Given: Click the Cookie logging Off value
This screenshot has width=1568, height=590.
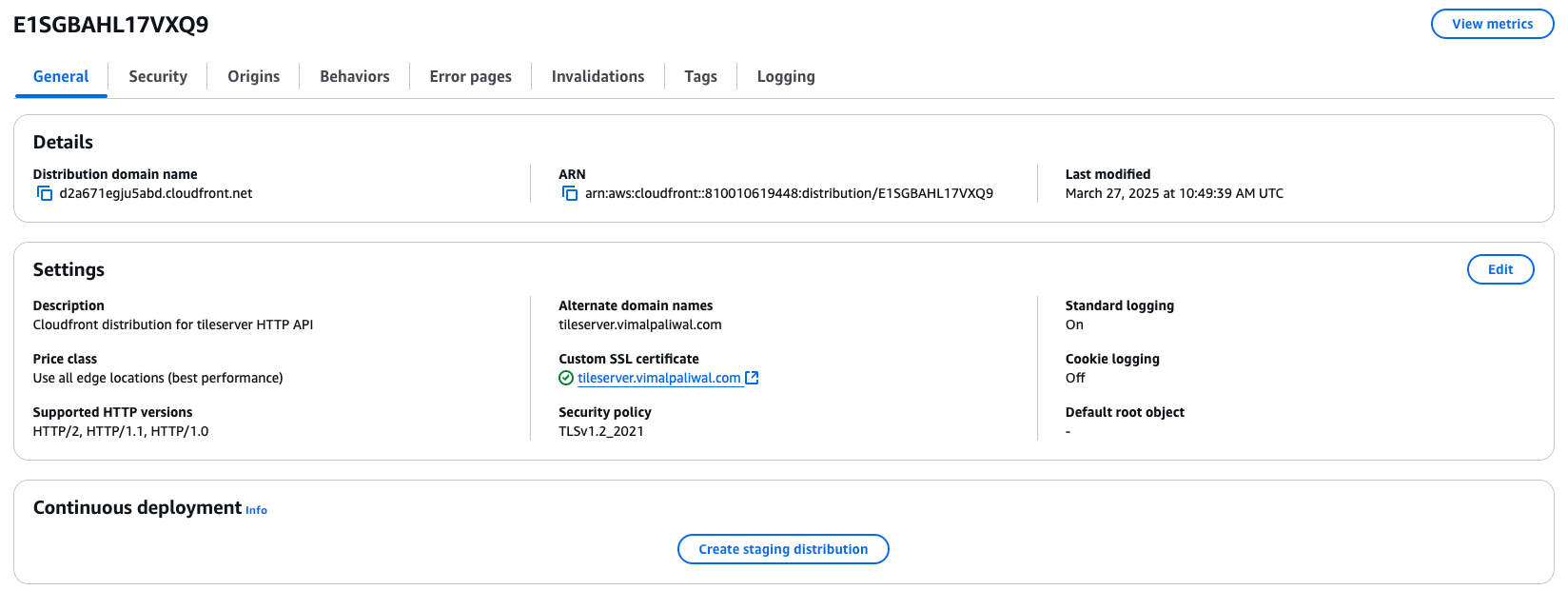Looking at the screenshot, I should pos(1075,378).
